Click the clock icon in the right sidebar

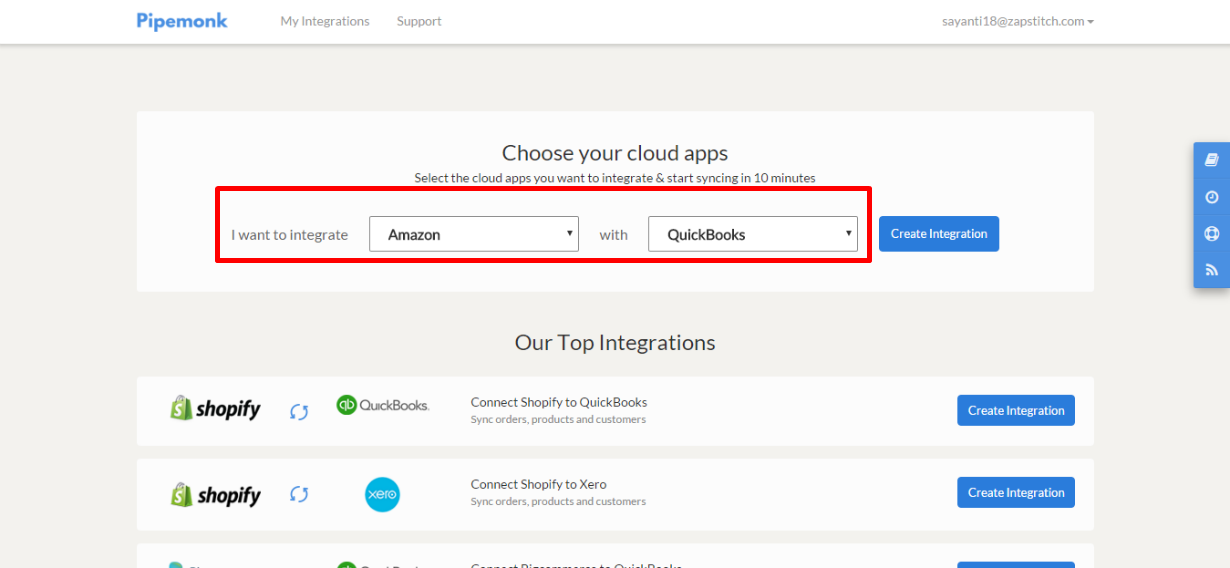tap(1212, 197)
